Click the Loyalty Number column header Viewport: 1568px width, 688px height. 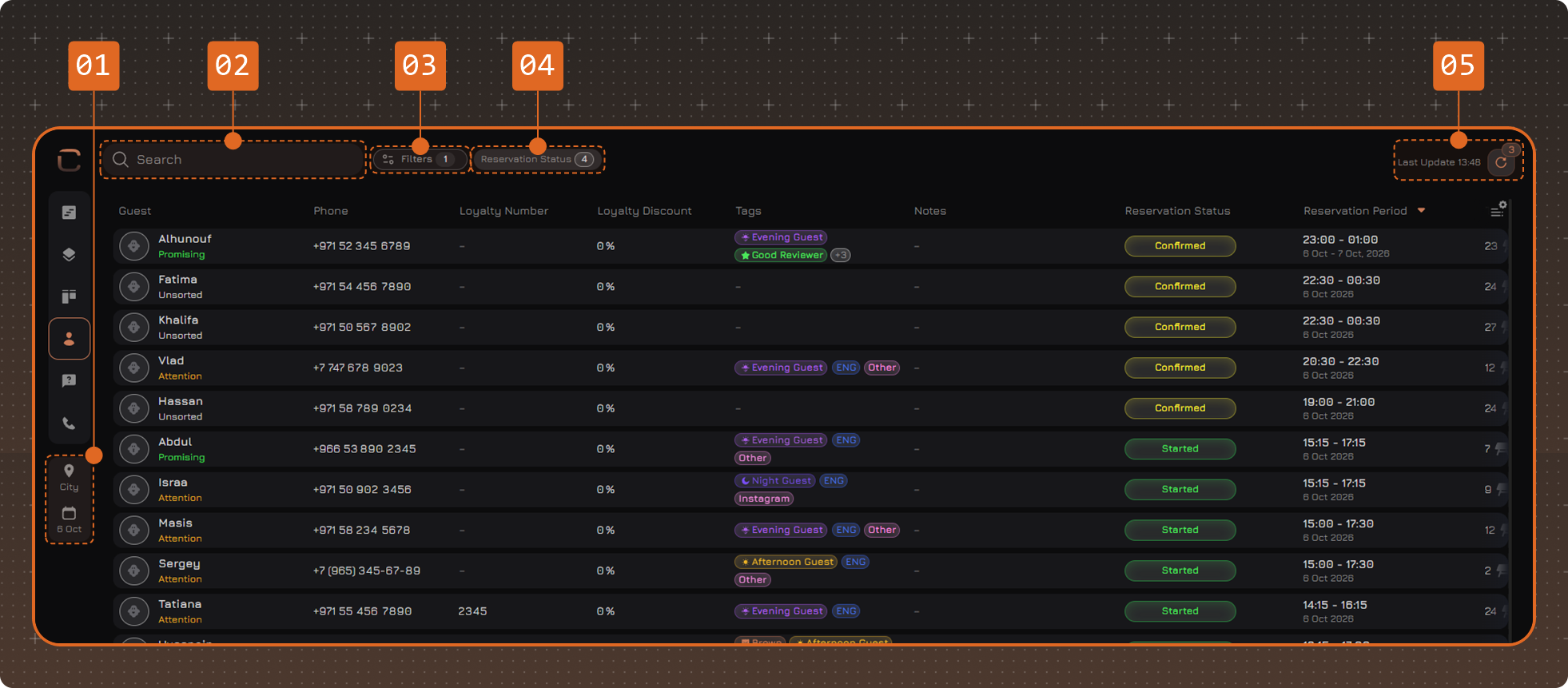(503, 211)
